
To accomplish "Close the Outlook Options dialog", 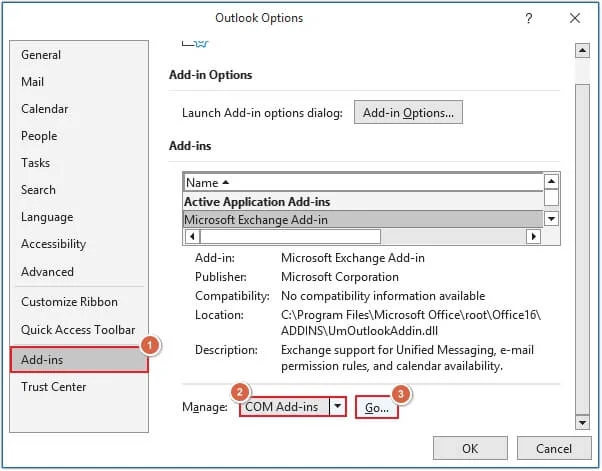I will [575, 18].
